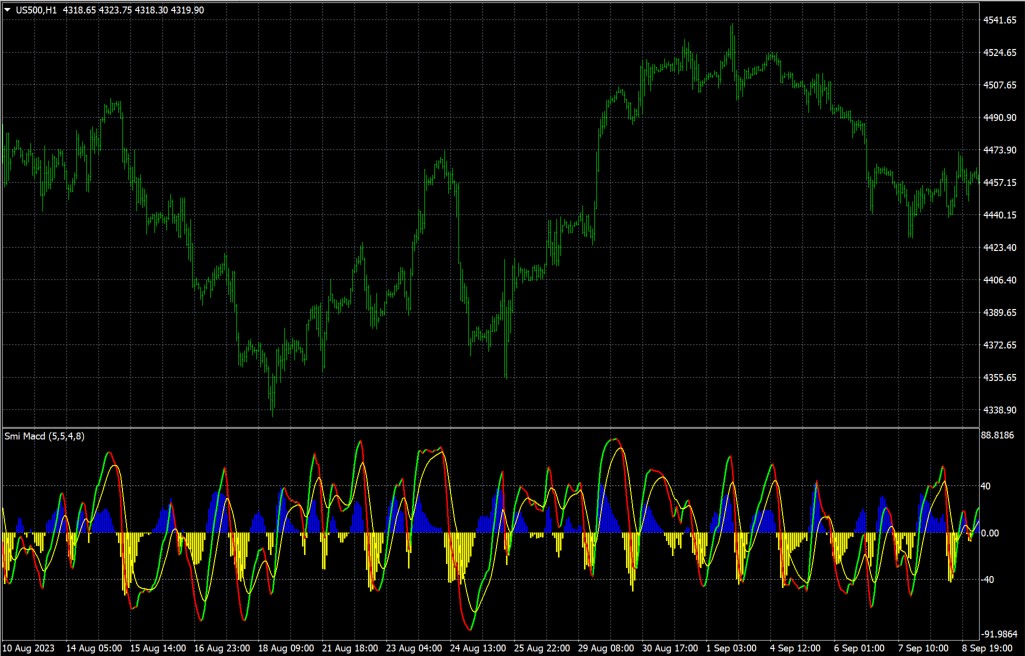Click the 24 Aug 13:00 time label
This screenshot has width=1025, height=656.
click(x=478, y=649)
